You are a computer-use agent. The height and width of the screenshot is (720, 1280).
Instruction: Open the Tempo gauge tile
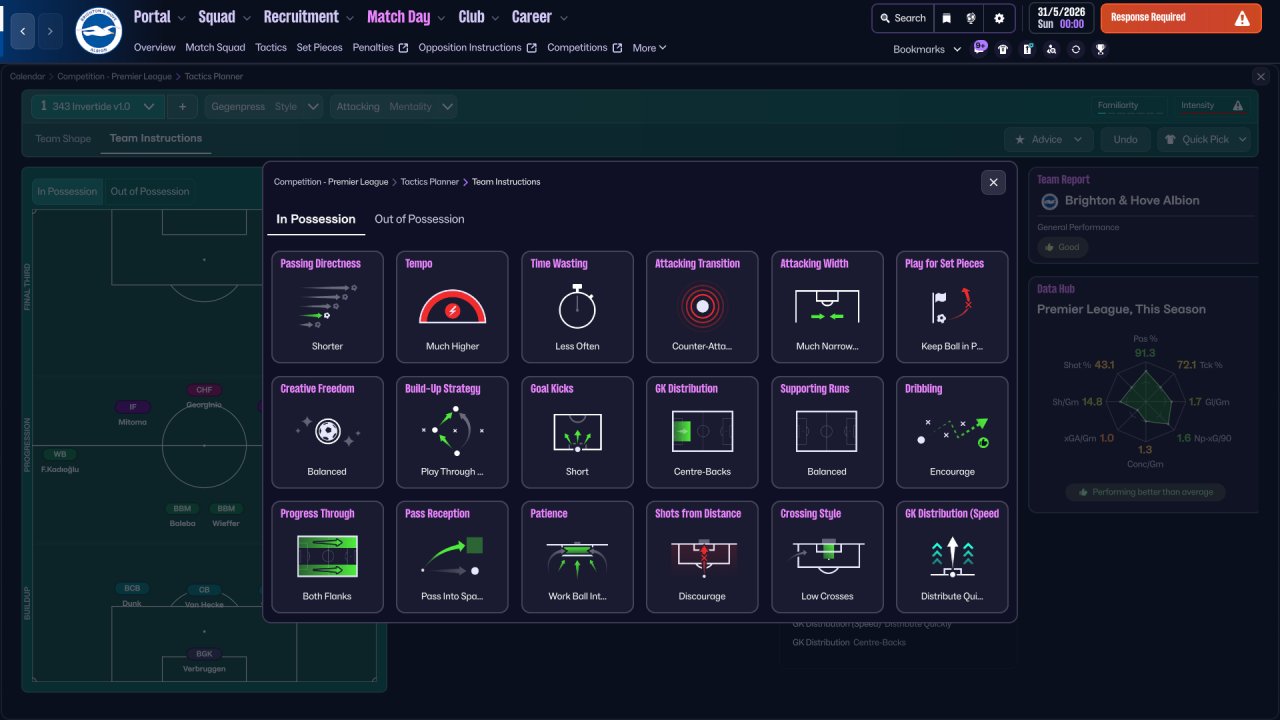[452, 307]
